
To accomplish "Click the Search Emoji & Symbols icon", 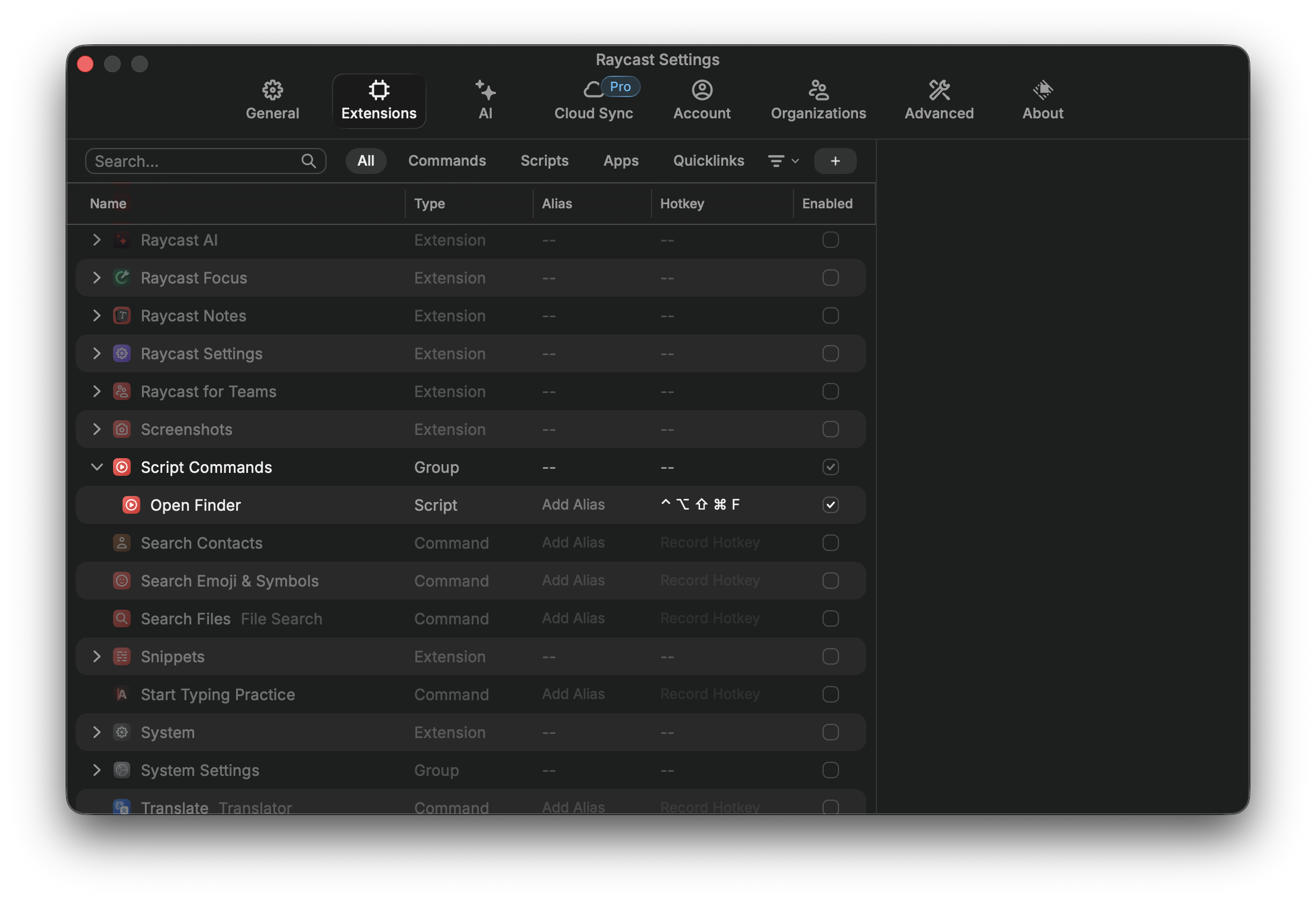I will coord(122,581).
